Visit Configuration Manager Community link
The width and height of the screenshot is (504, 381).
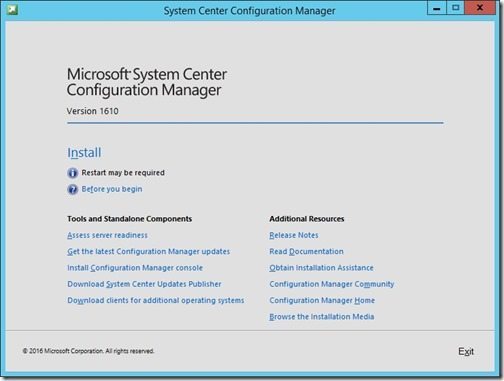point(331,284)
